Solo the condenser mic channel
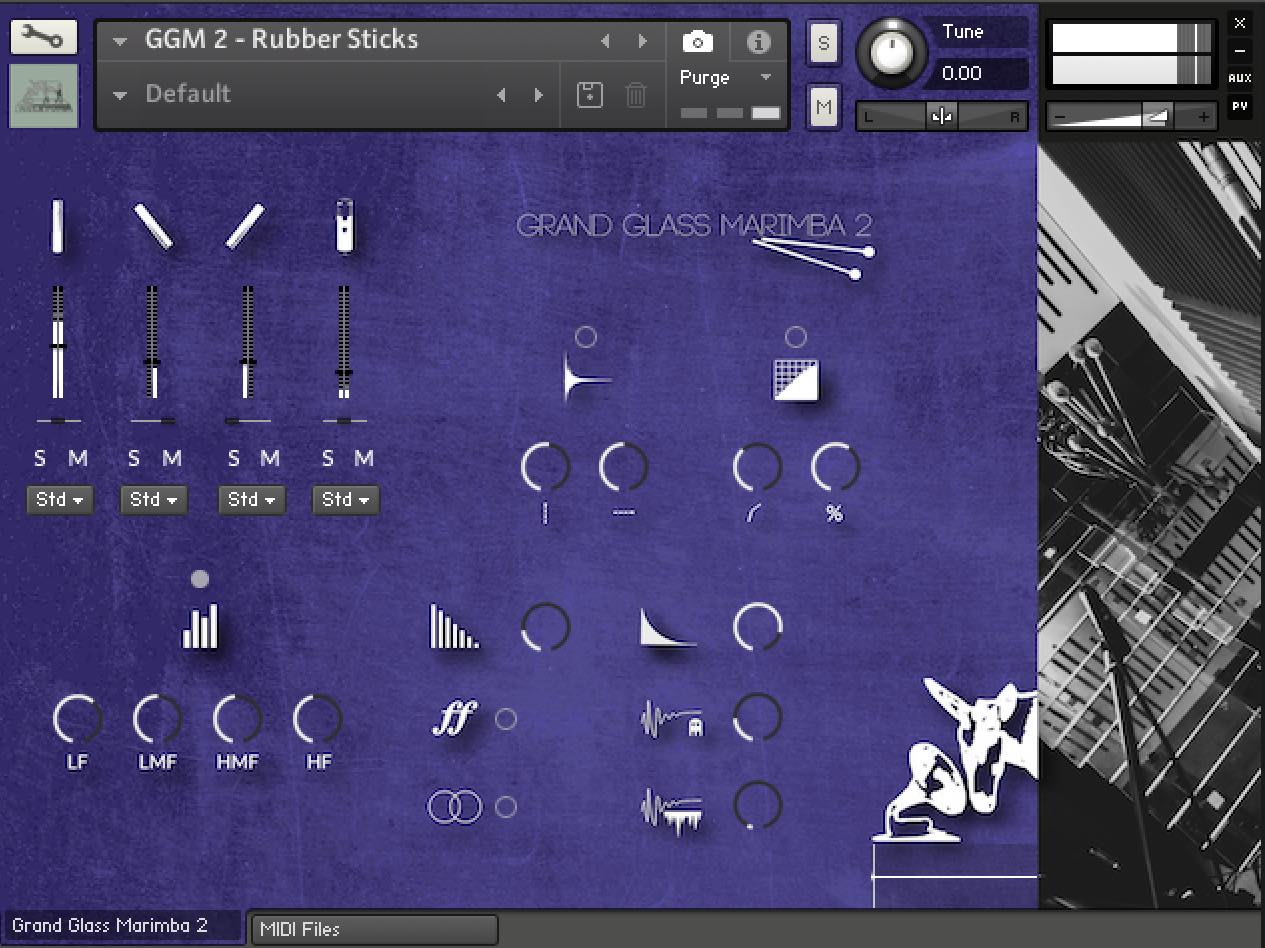The width and height of the screenshot is (1265, 948). pyautogui.click(x=327, y=459)
